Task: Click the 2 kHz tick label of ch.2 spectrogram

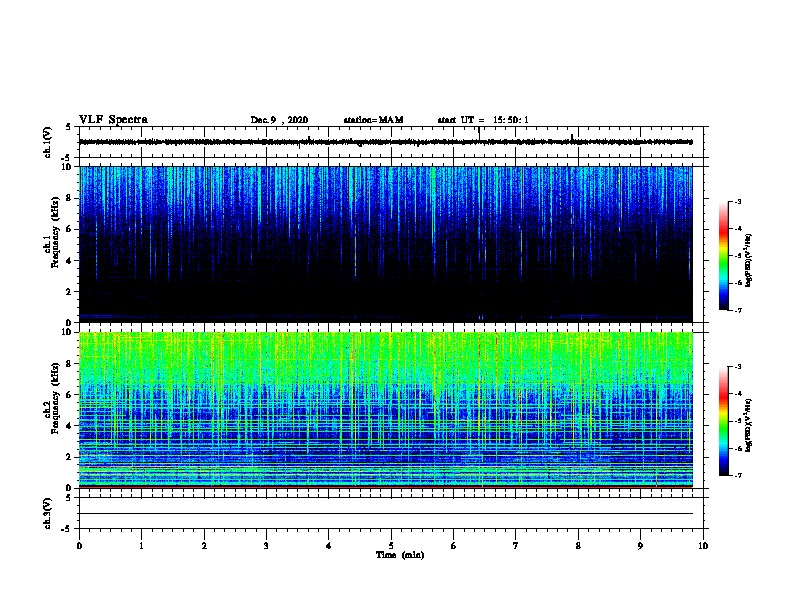Action: pos(70,457)
